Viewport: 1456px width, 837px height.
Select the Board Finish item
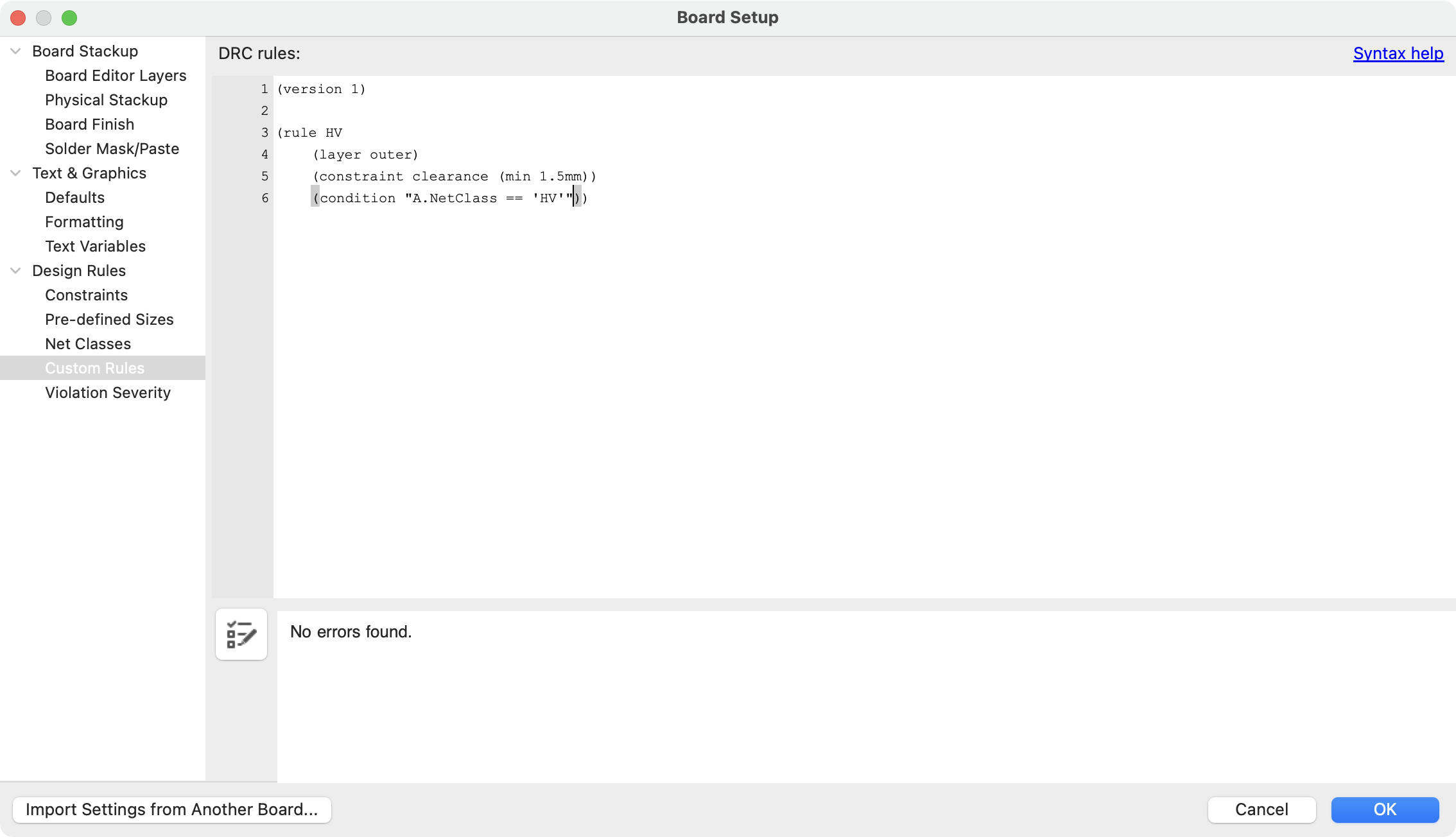click(x=89, y=124)
